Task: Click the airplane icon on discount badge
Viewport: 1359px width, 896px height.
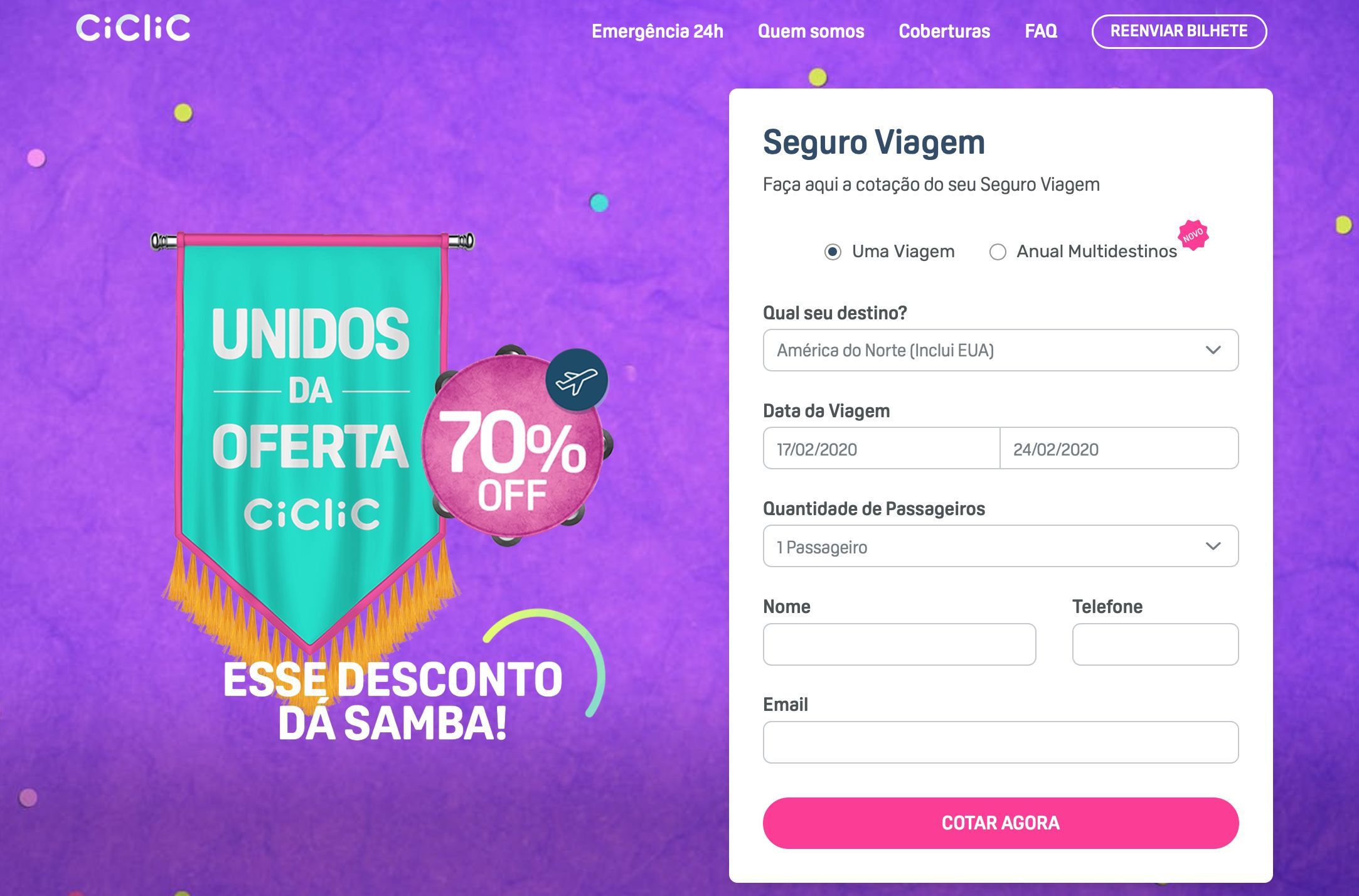Action: (576, 380)
